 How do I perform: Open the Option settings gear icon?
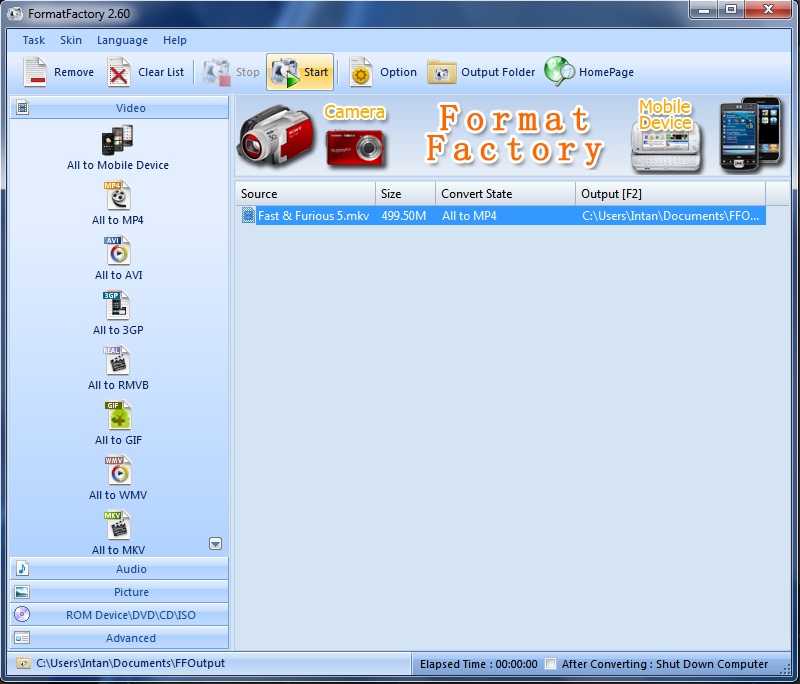tap(361, 72)
